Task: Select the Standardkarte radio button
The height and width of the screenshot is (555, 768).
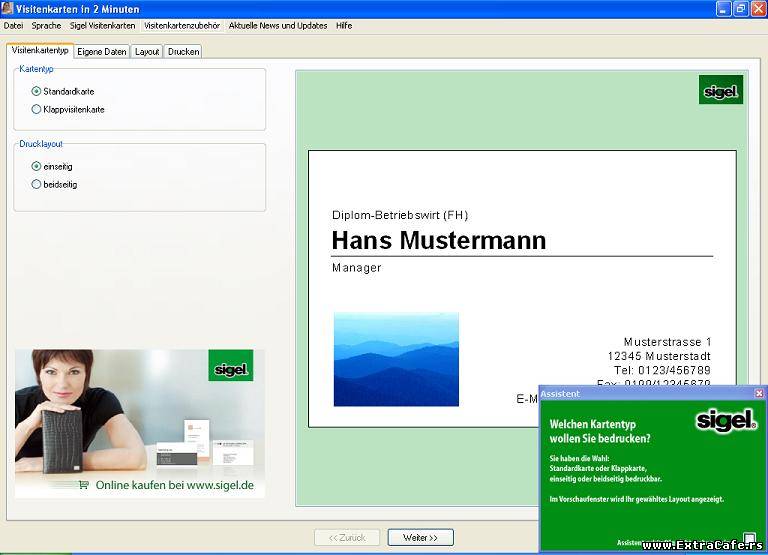Action: [x=36, y=91]
